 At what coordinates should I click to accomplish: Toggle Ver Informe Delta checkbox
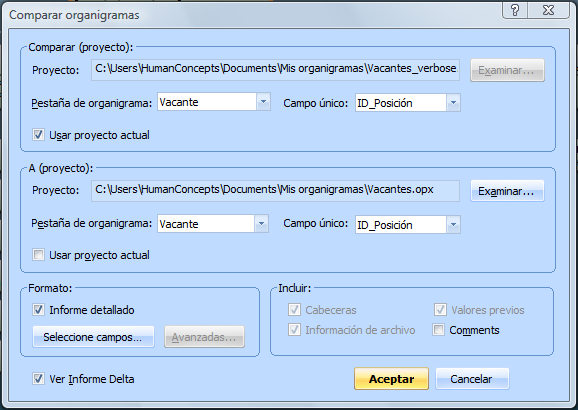tap(38, 379)
